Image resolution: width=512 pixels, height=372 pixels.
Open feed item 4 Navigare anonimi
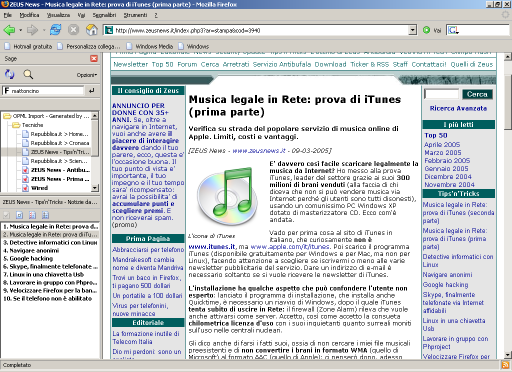coord(31,250)
